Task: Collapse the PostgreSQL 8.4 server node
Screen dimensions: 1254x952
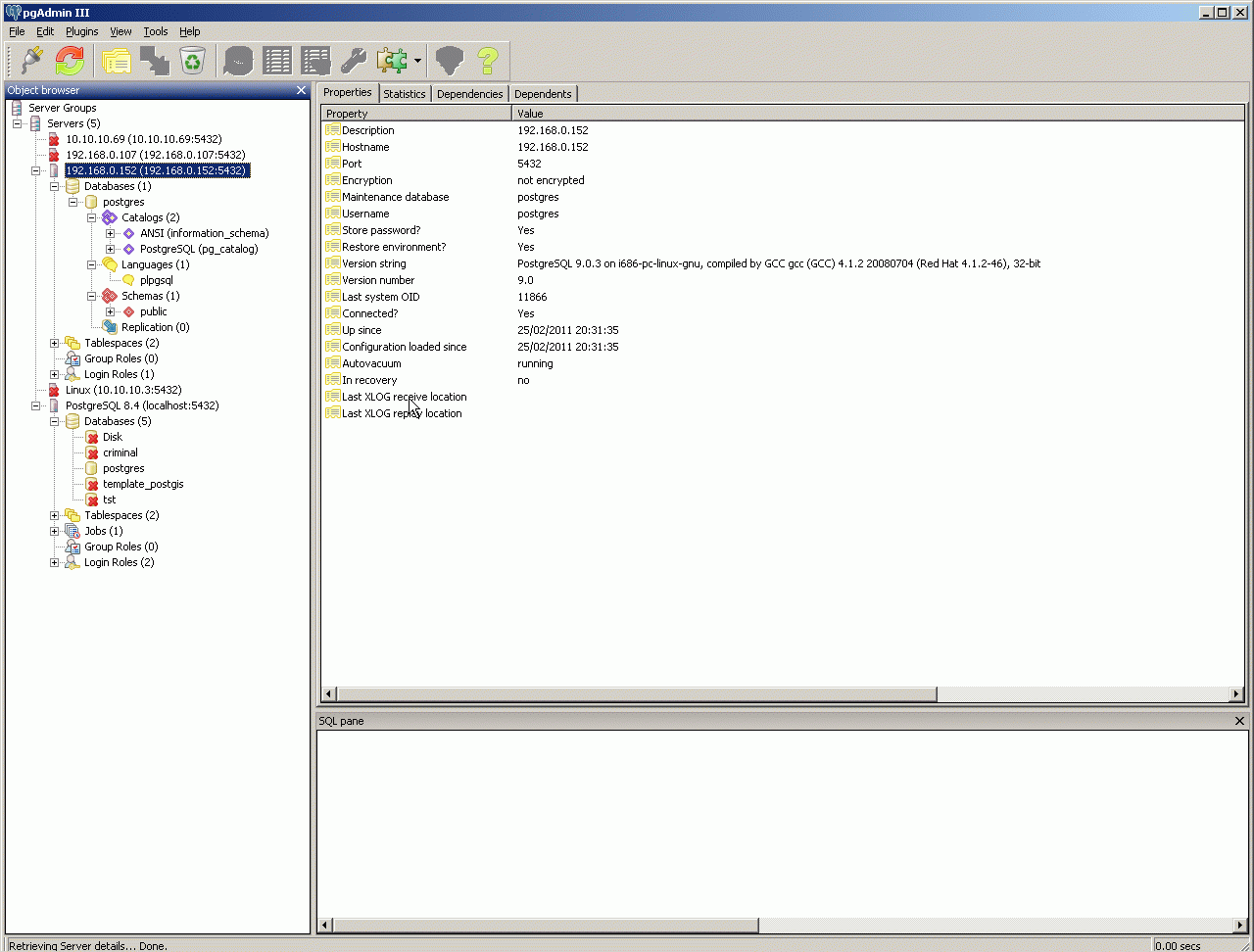Action: point(35,405)
